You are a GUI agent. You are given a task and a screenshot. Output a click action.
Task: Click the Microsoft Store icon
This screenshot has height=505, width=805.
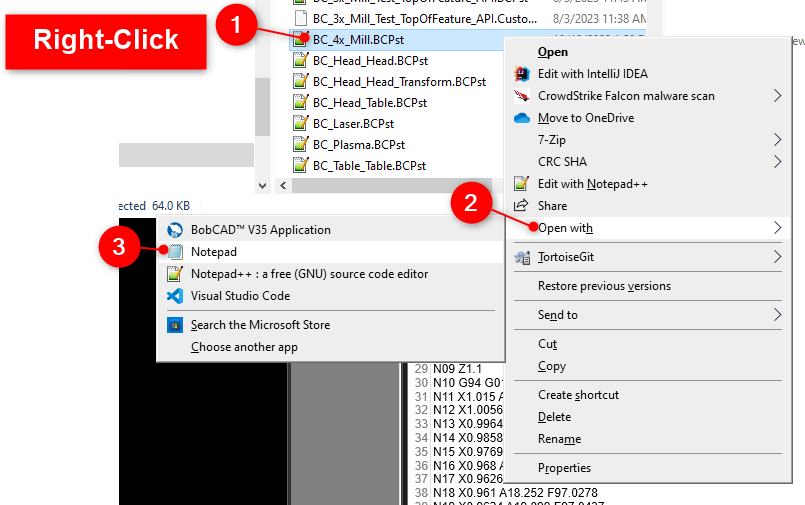tap(175, 325)
